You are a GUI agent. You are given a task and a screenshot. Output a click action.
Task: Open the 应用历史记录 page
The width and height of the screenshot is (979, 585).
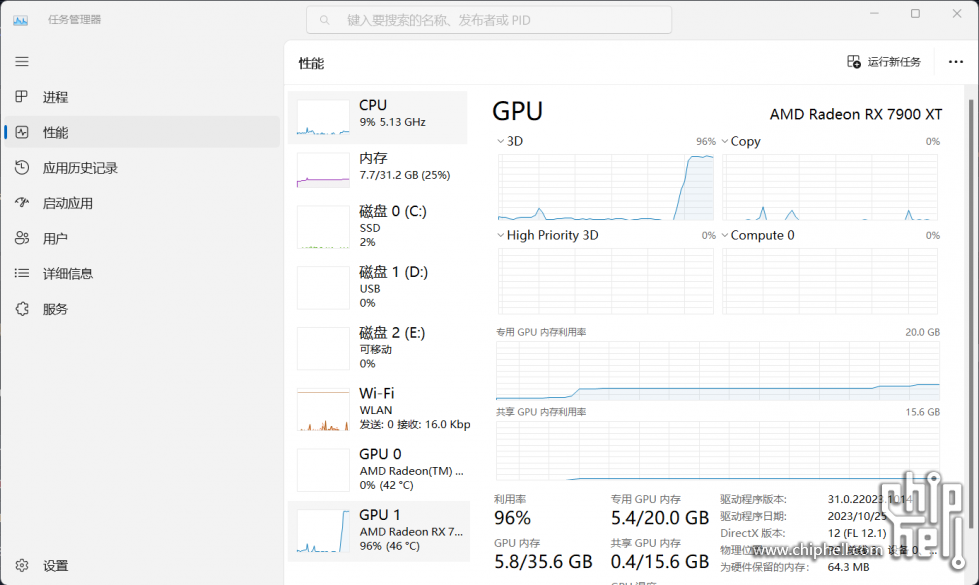[80, 167]
